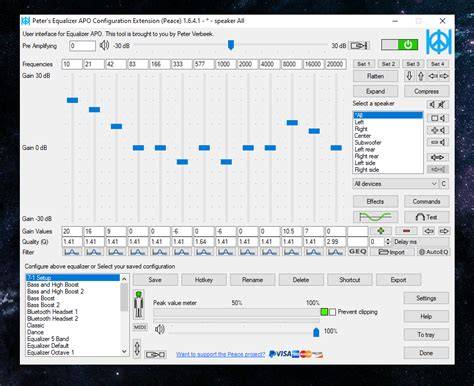This screenshot has height=386, width=474.
Task: Click the volume speaker icon beside the 100% slider
Action: coord(160,330)
